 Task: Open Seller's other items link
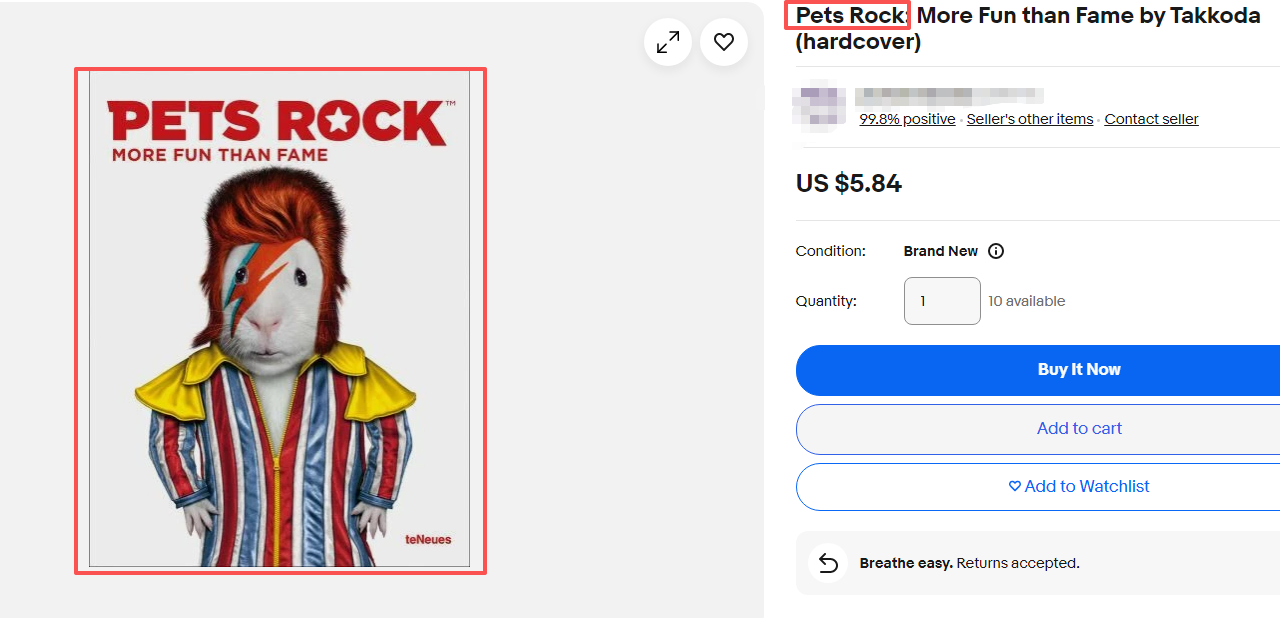click(1030, 119)
